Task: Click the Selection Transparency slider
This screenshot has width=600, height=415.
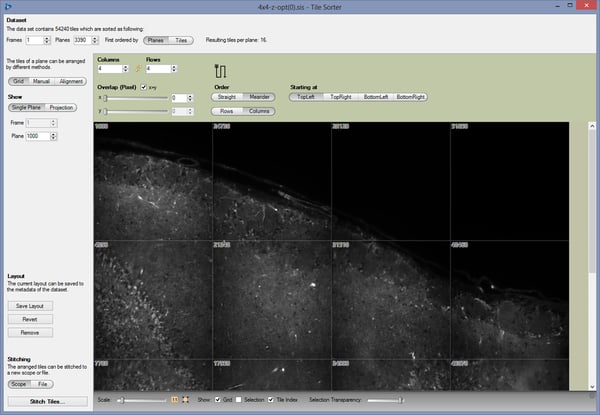Action: click(385, 400)
